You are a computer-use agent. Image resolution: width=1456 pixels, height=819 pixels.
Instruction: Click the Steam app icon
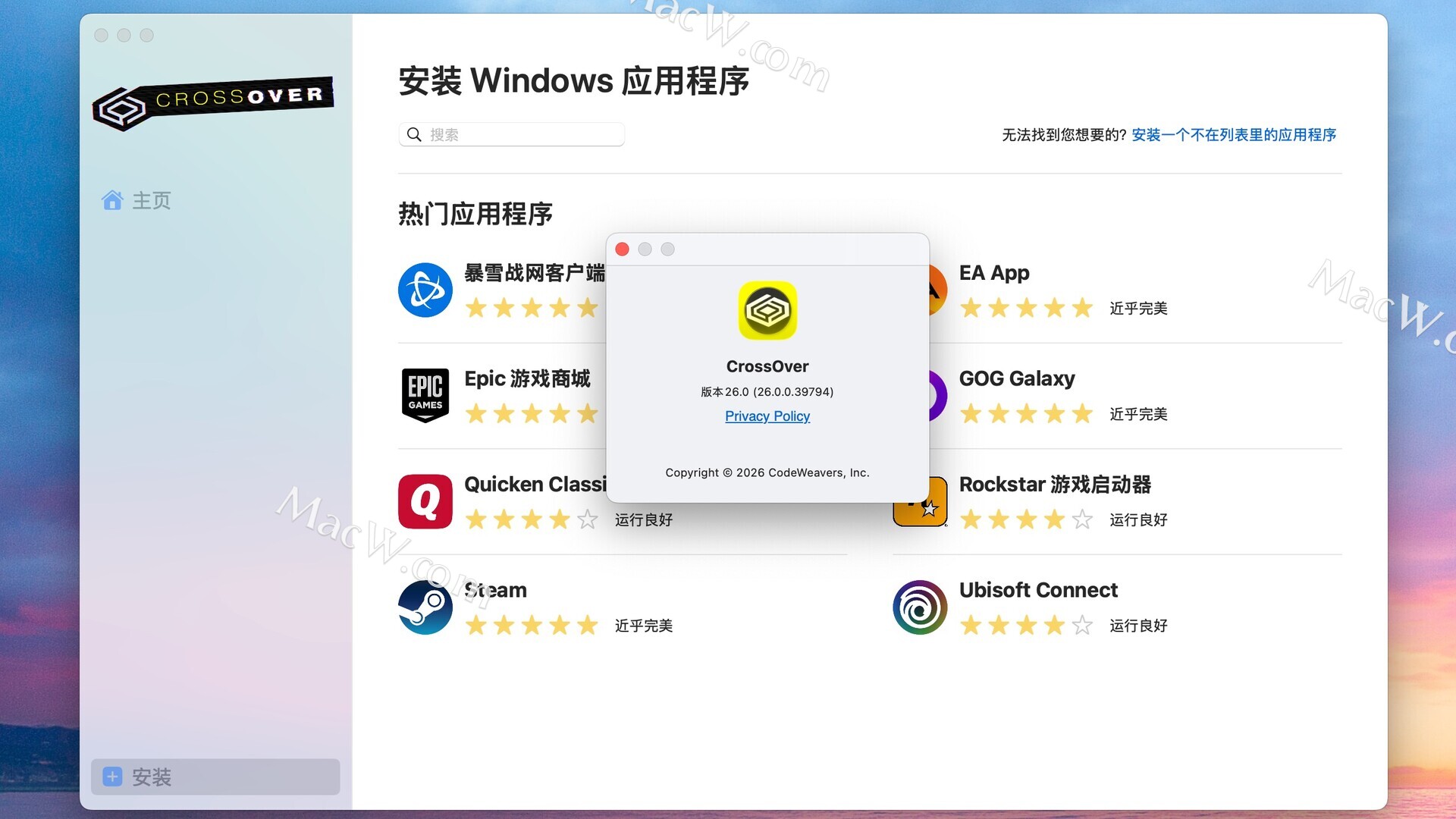(425, 607)
